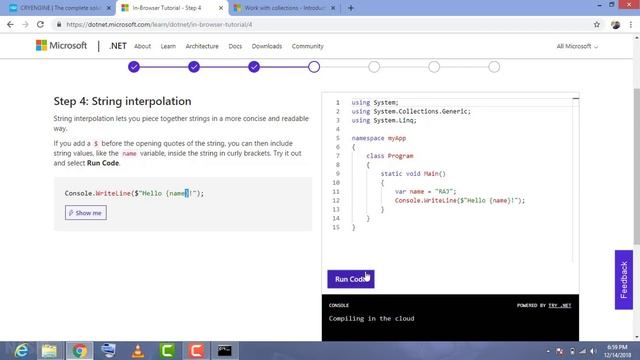Open the Docs menu item
This screenshot has height=360, width=640.
(x=235, y=46)
